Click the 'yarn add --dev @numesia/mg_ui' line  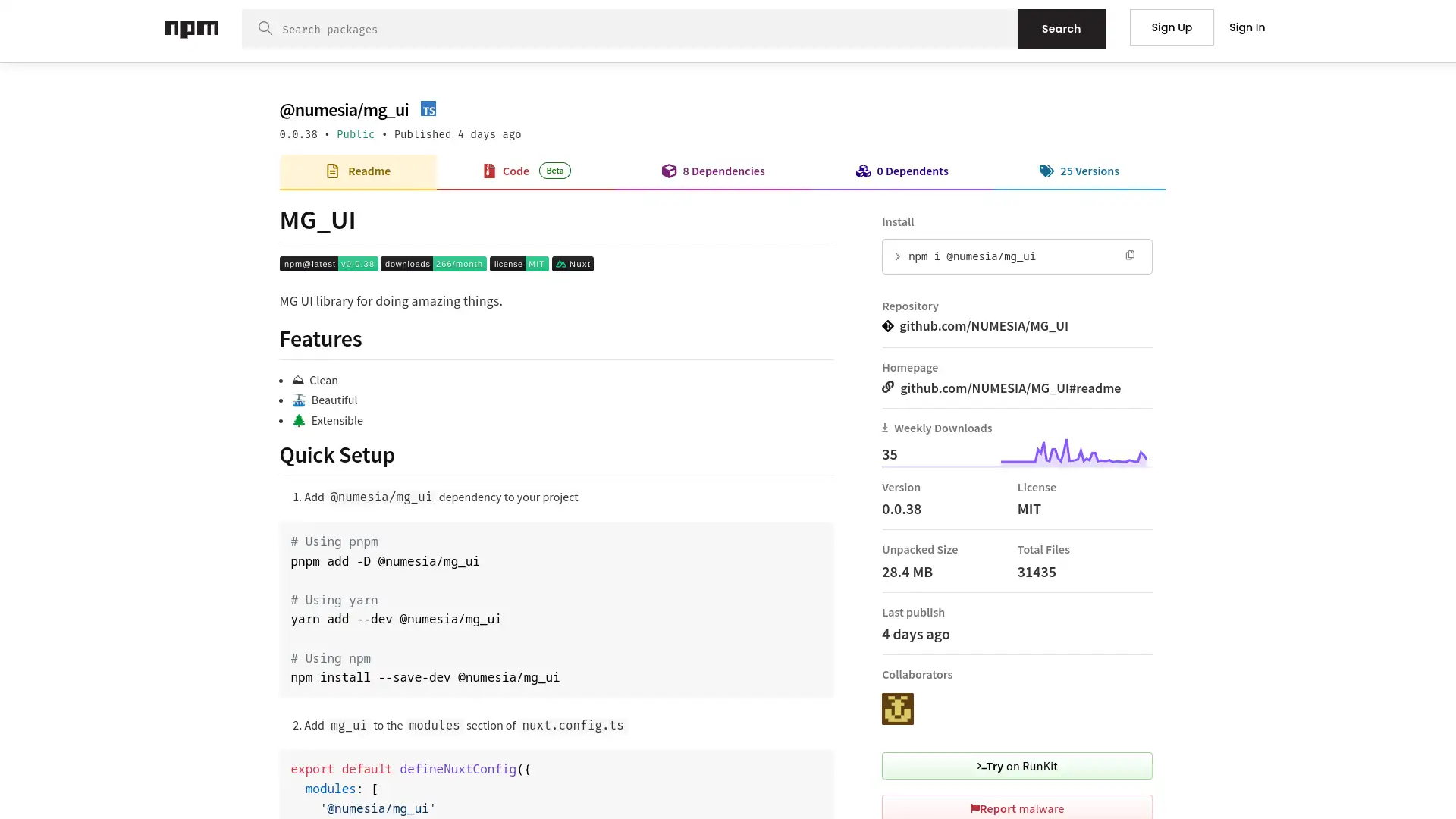point(396,619)
